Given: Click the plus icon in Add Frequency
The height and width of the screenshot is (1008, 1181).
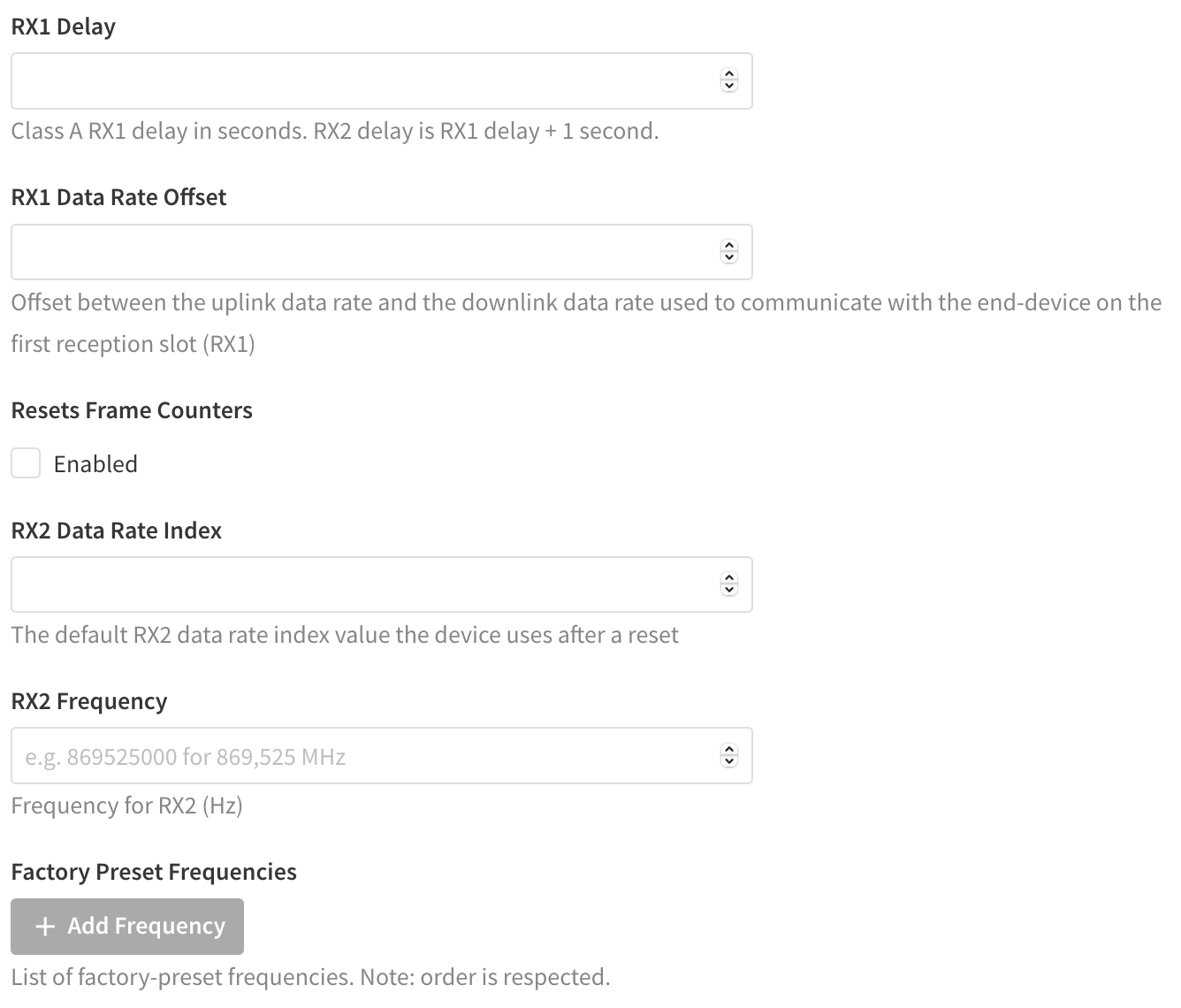Looking at the screenshot, I should pyautogui.click(x=44, y=926).
